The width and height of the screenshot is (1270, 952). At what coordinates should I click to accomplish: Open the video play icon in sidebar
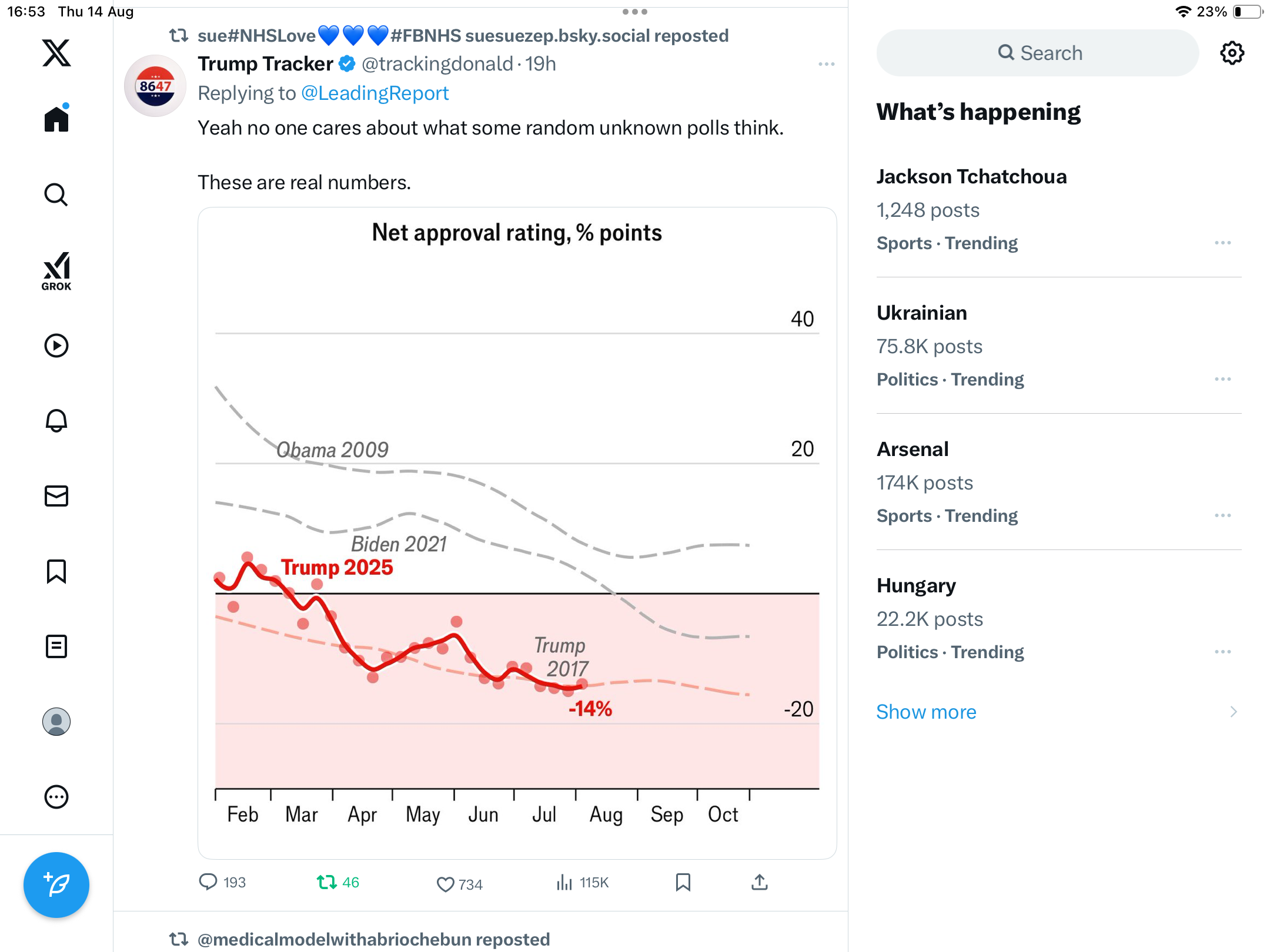point(56,346)
